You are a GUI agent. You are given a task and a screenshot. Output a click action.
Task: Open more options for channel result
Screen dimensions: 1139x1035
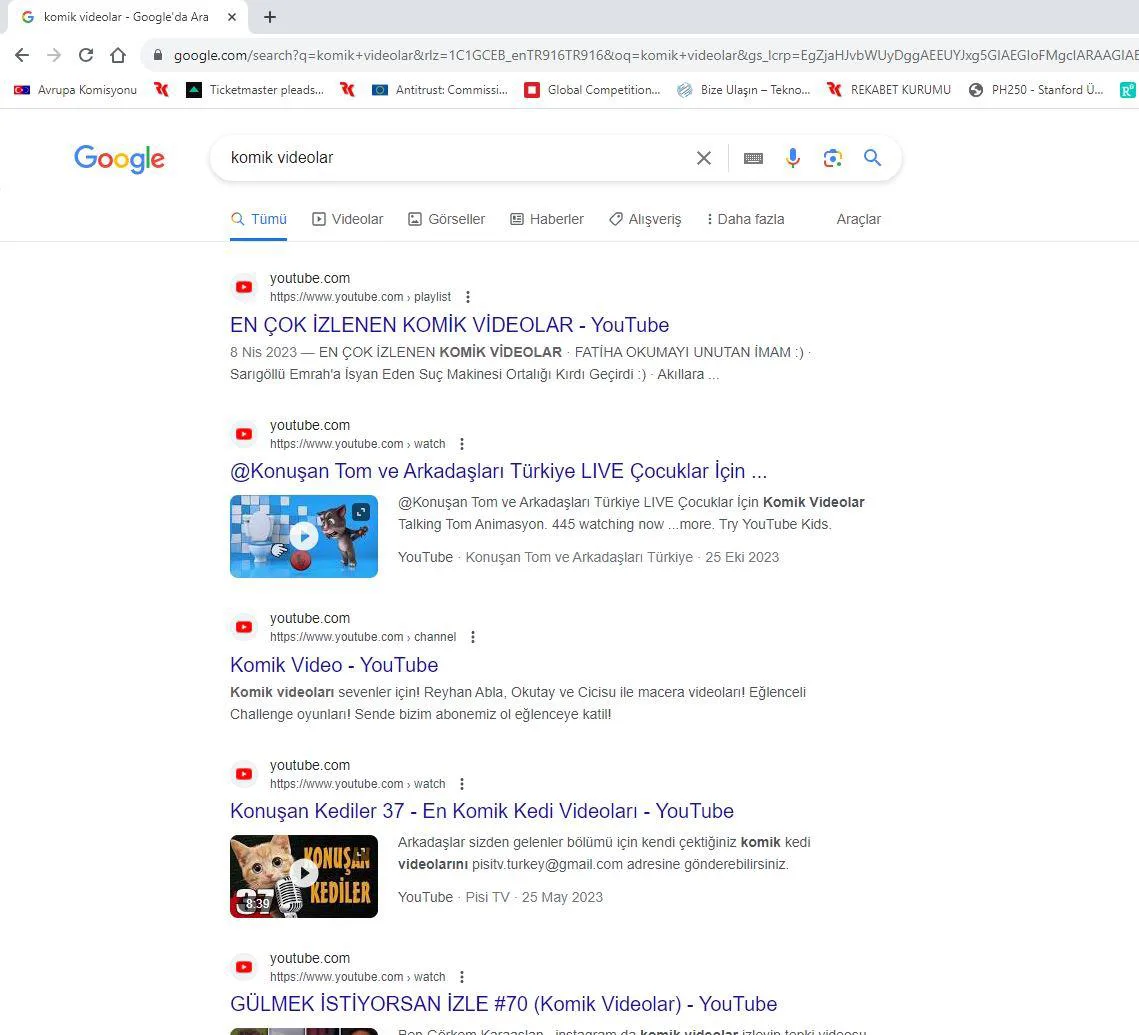click(473, 637)
